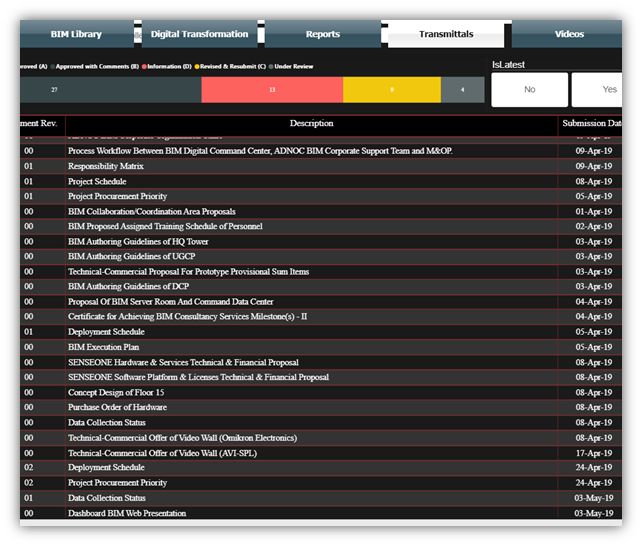Image resolution: width=642 pixels, height=546 pixels.
Task: Open the Reports tab
Action: pyautogui.click(x=322, y=34)
